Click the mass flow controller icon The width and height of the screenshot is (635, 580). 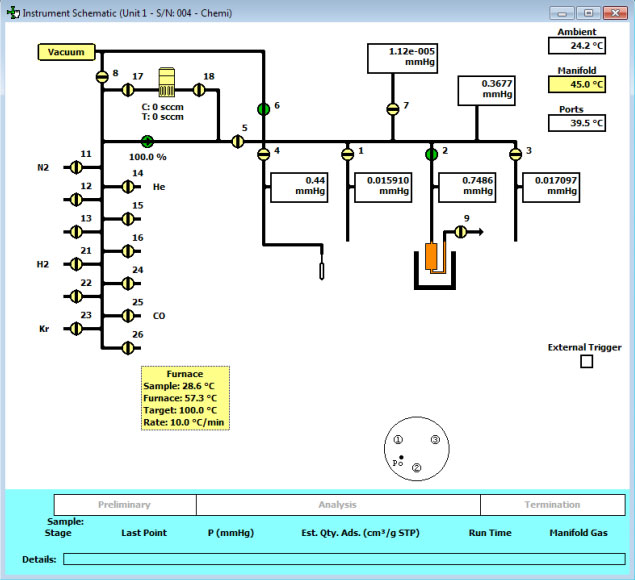point(167,80)
